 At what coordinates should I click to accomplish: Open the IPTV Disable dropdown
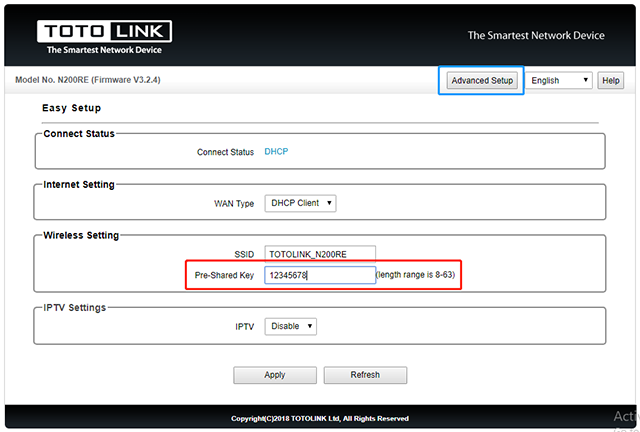(291, 326)
